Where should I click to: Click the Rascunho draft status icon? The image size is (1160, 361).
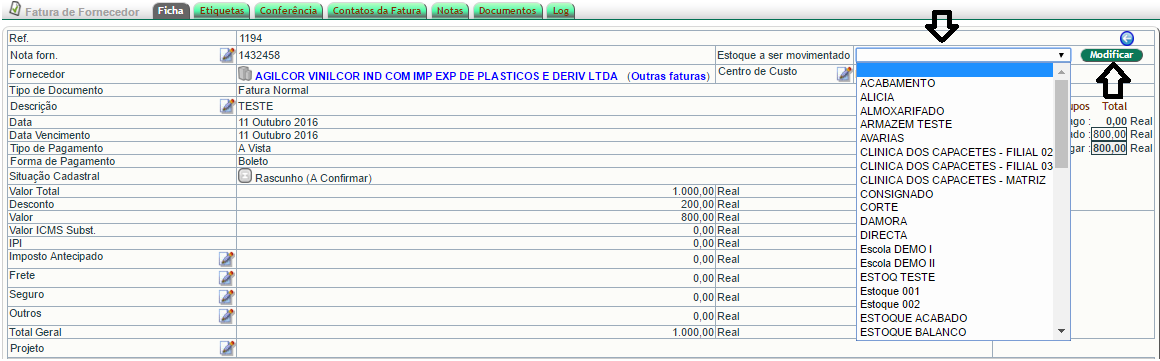[x=245, y=176]
